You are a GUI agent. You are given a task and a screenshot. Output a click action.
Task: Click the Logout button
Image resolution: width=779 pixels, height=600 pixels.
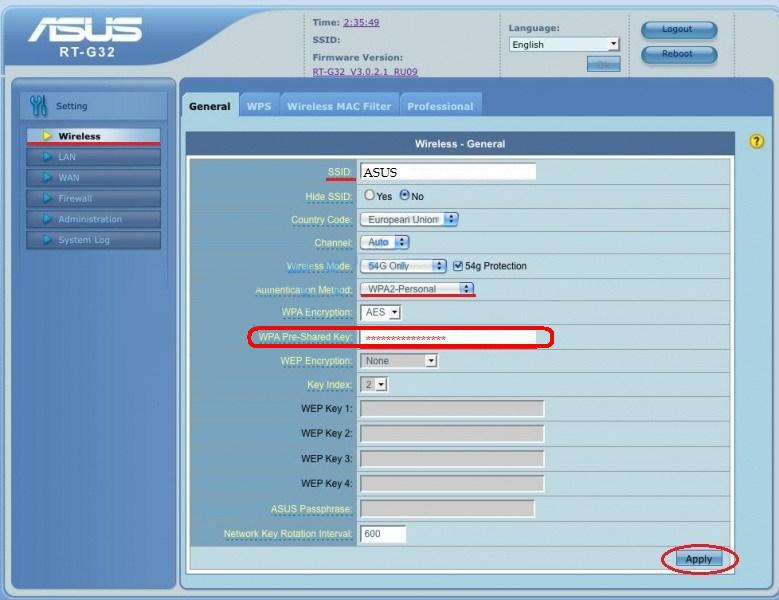pos(679,29)
